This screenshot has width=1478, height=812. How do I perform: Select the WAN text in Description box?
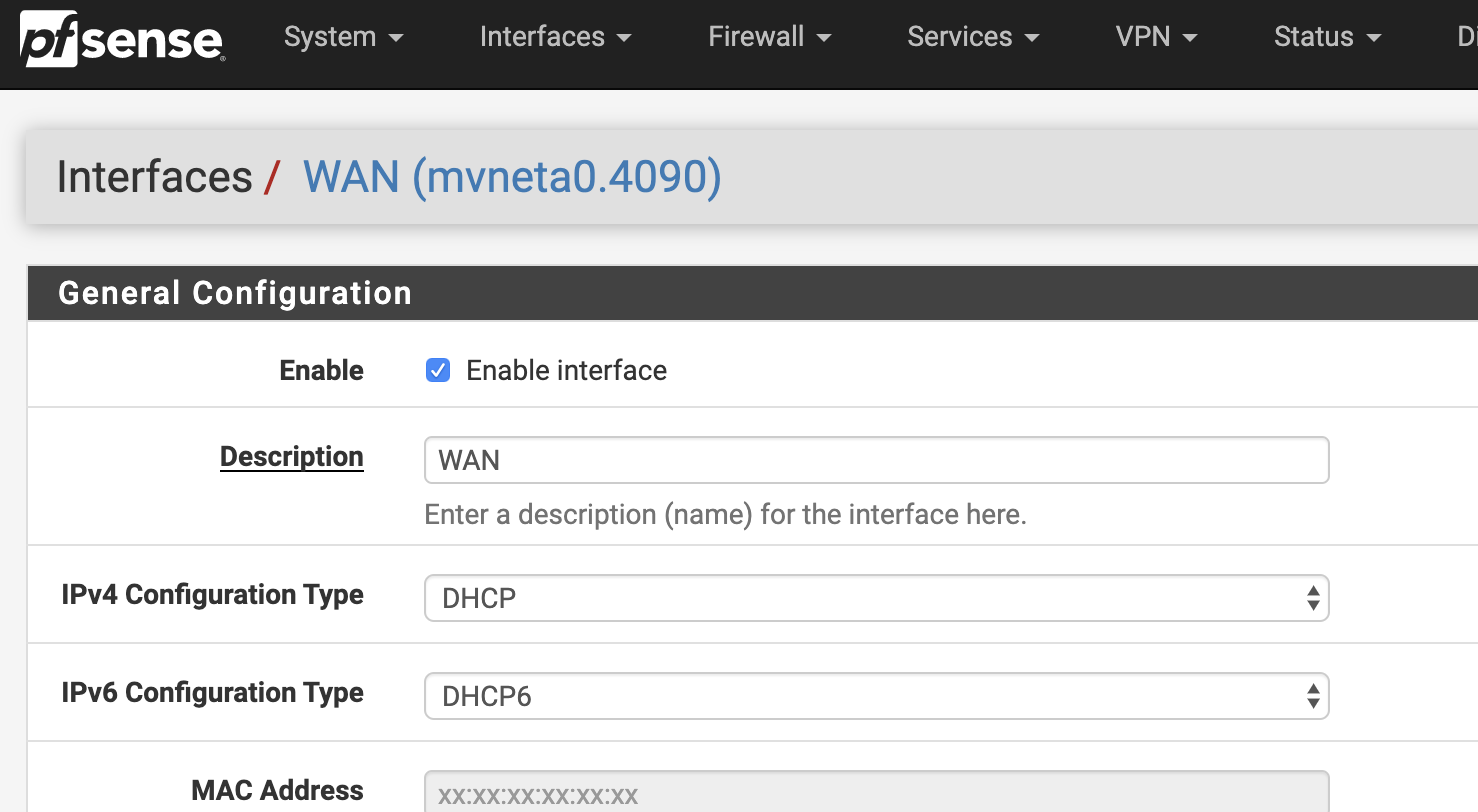[x=470, y=460]
